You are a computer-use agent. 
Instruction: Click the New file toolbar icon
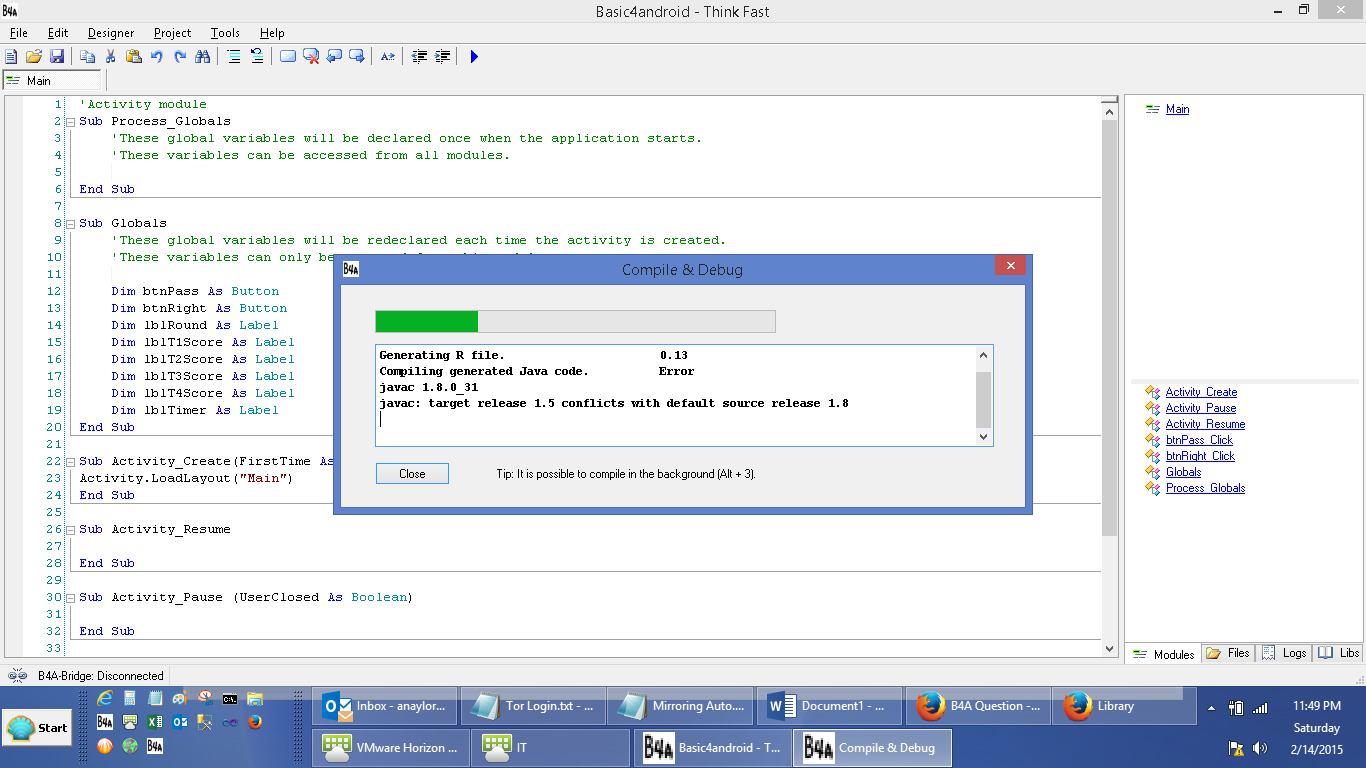[x=11, y=57]
